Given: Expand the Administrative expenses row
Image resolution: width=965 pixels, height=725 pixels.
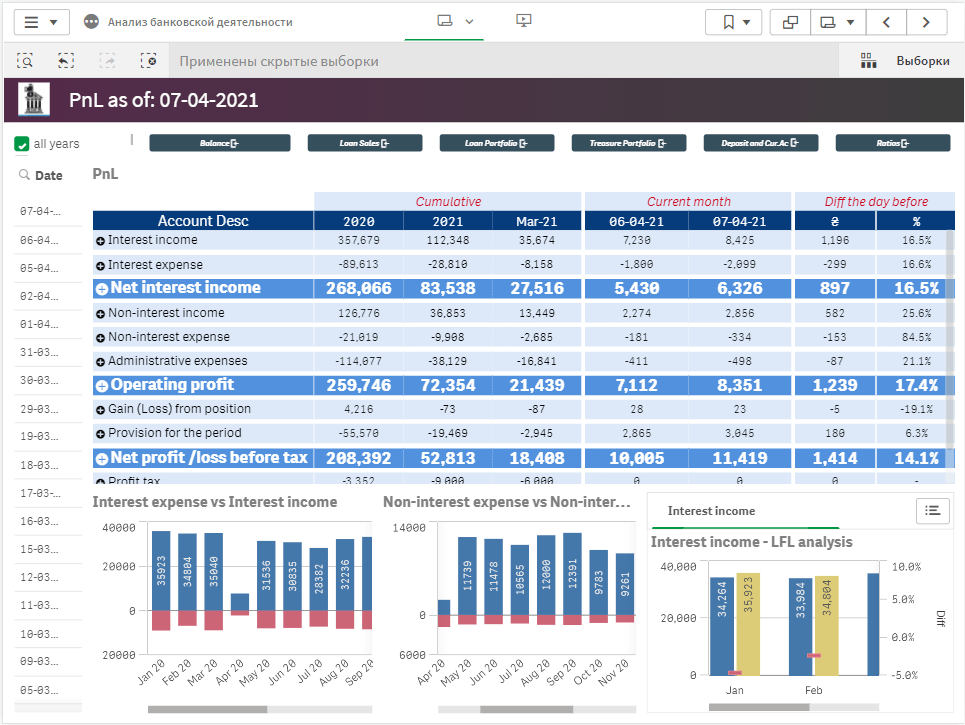Looking at the screenshot, I should click(100, 361).
